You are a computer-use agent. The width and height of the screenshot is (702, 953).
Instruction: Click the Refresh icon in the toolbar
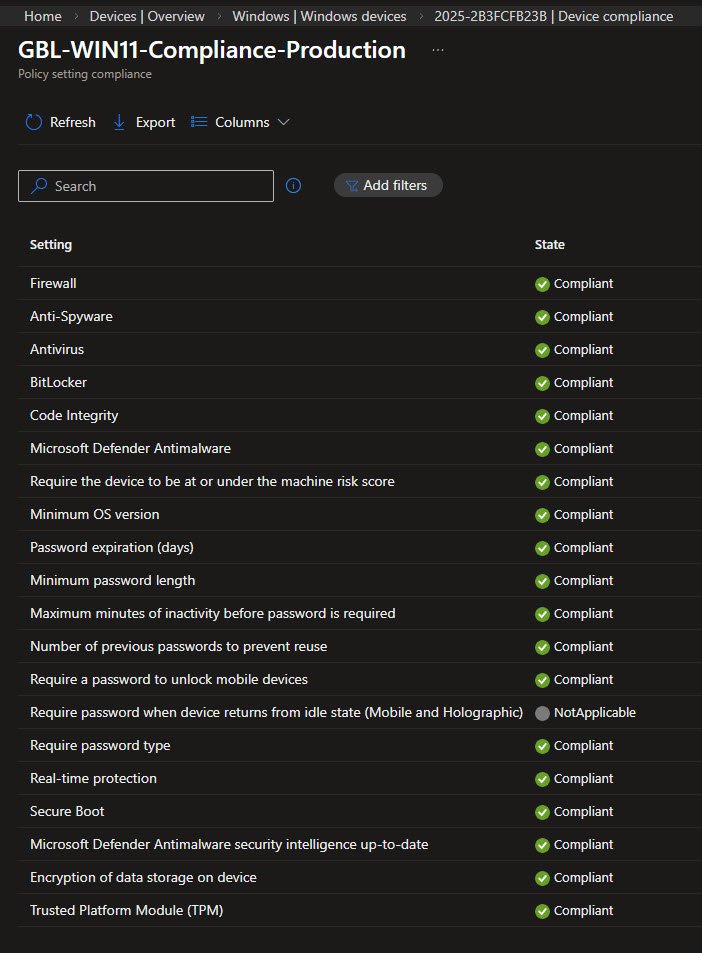pos(34,122)
